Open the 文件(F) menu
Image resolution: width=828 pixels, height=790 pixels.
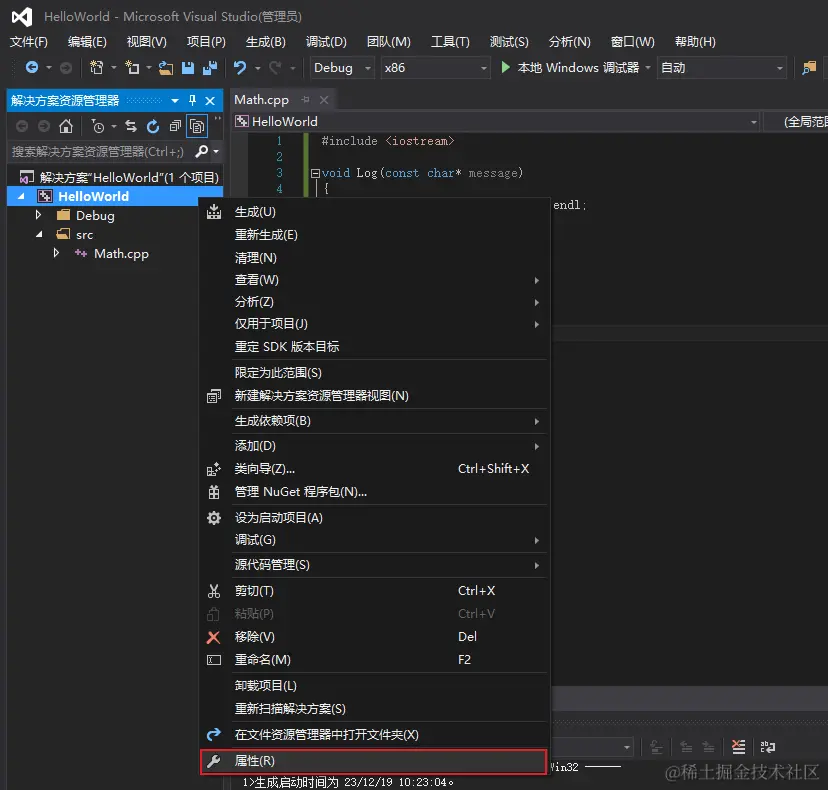click(29, 42)
